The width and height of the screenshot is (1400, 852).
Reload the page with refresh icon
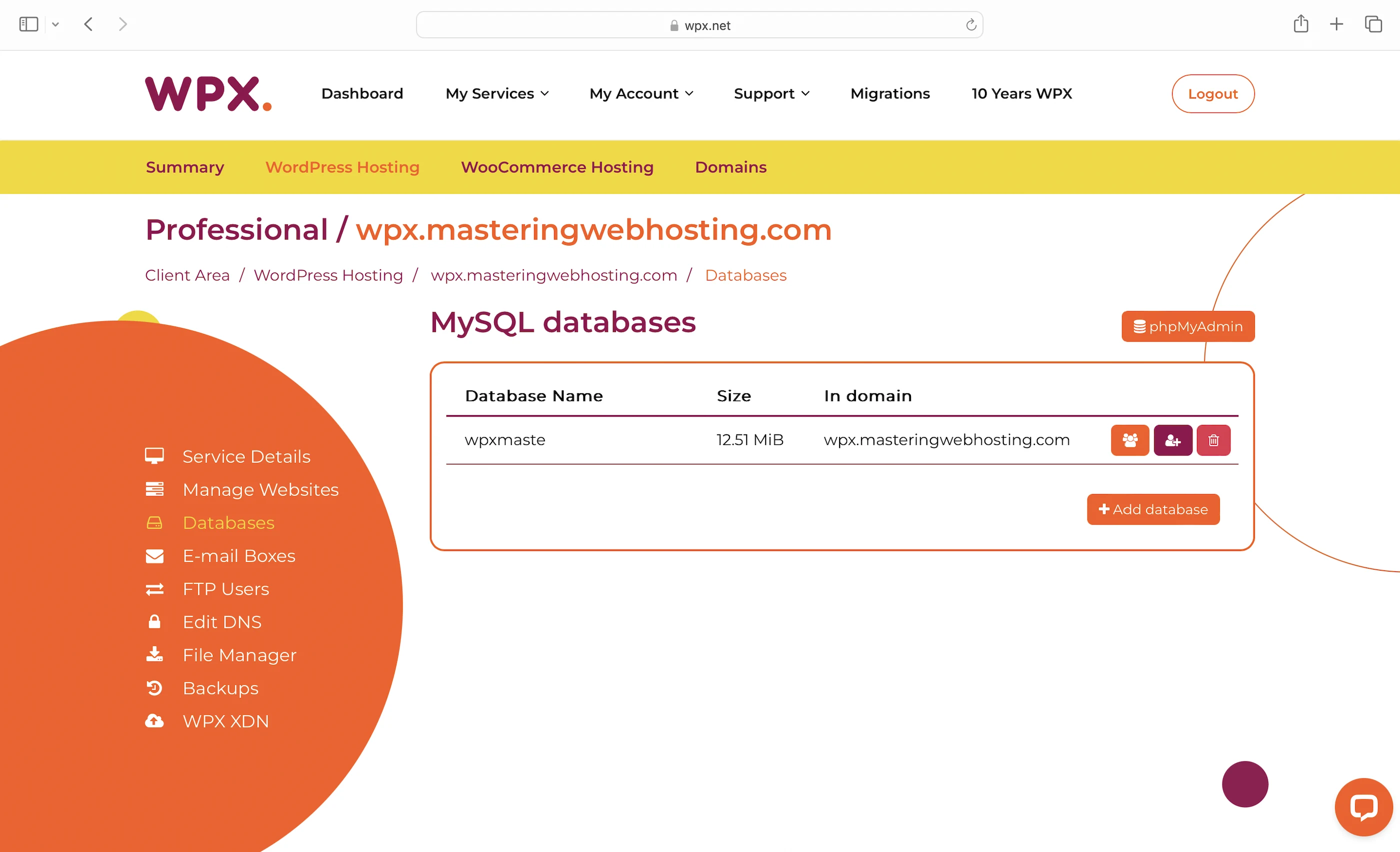970,25
